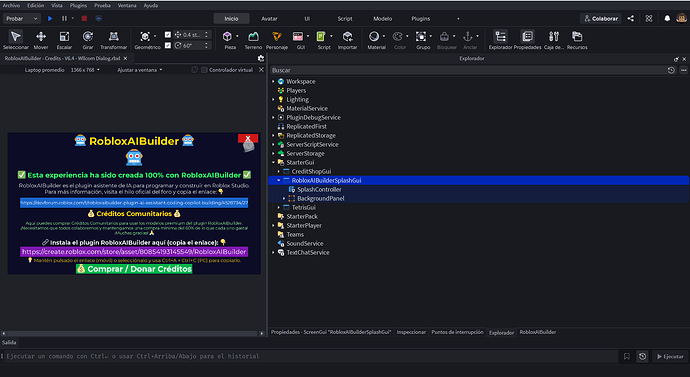Close the splash dialog with red X

[x=248, y=139]
